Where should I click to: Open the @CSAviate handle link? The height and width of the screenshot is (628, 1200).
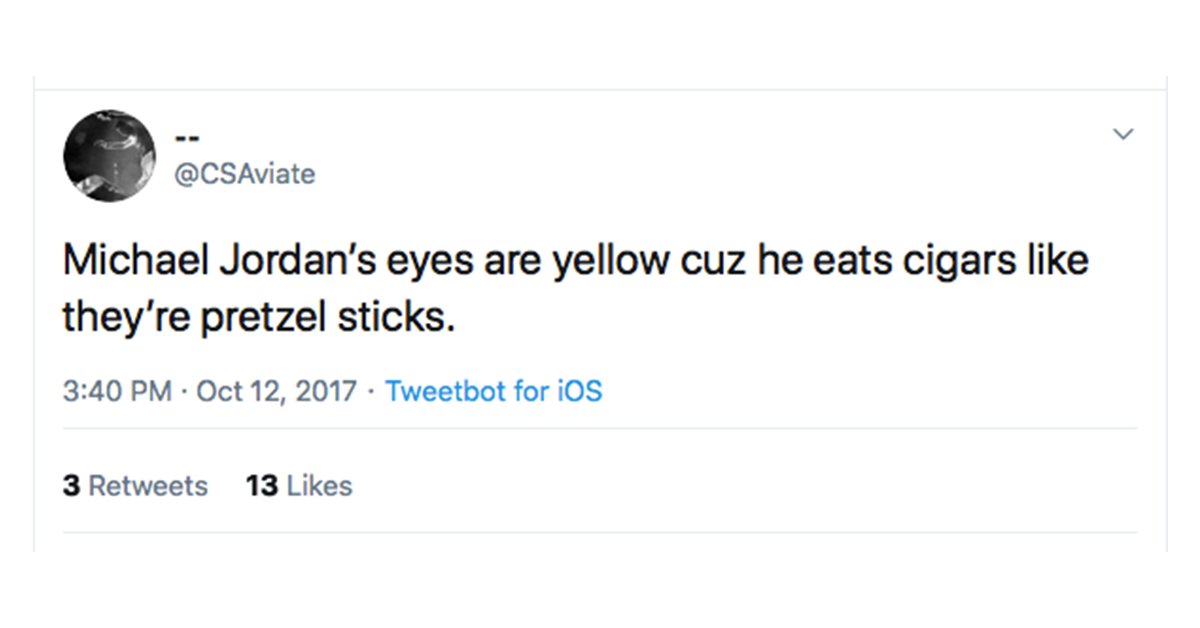245,174
